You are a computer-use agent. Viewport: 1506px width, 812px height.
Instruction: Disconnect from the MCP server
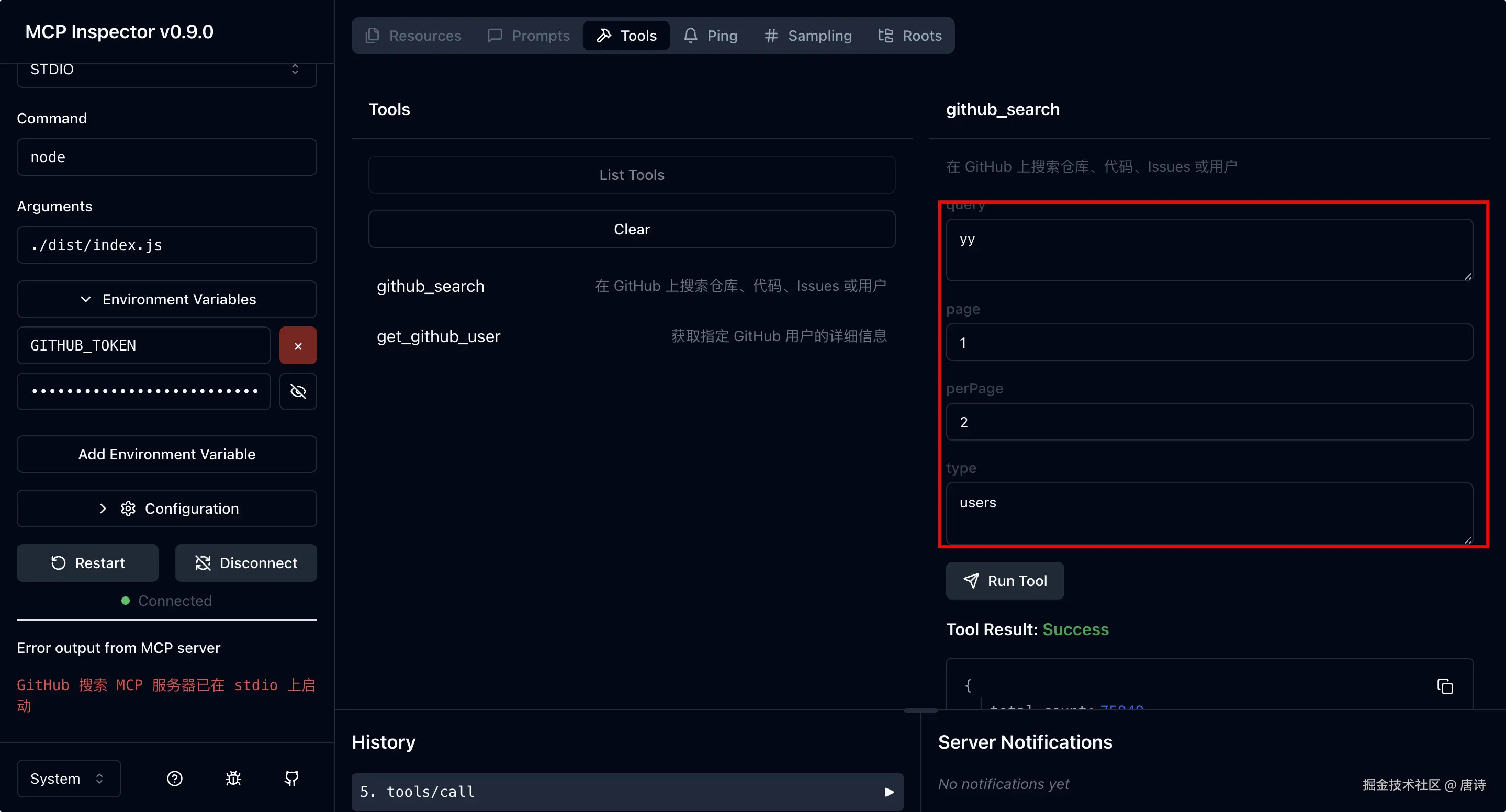245,563
